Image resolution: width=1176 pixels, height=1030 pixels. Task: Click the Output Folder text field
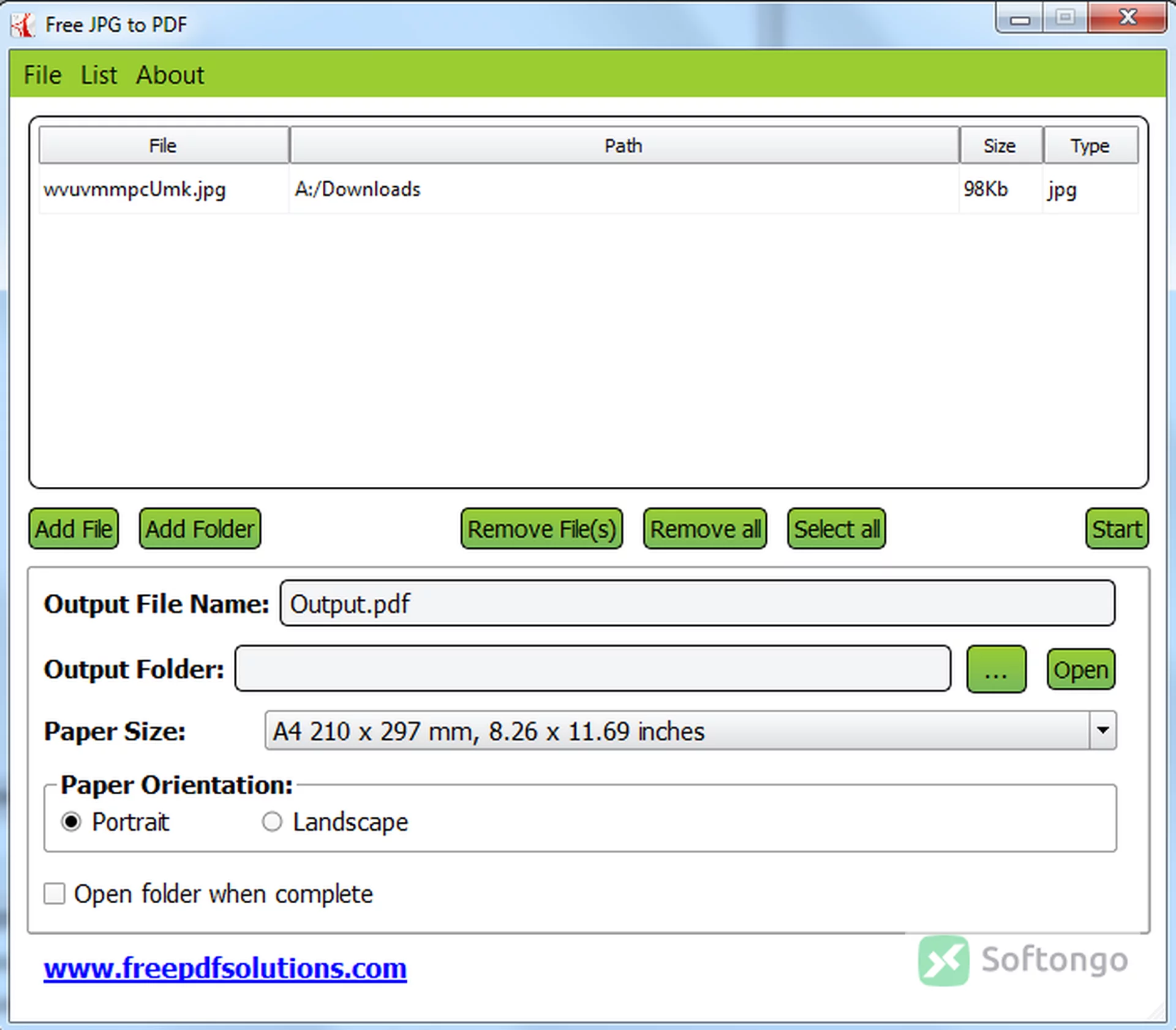(x=593, y=668)
